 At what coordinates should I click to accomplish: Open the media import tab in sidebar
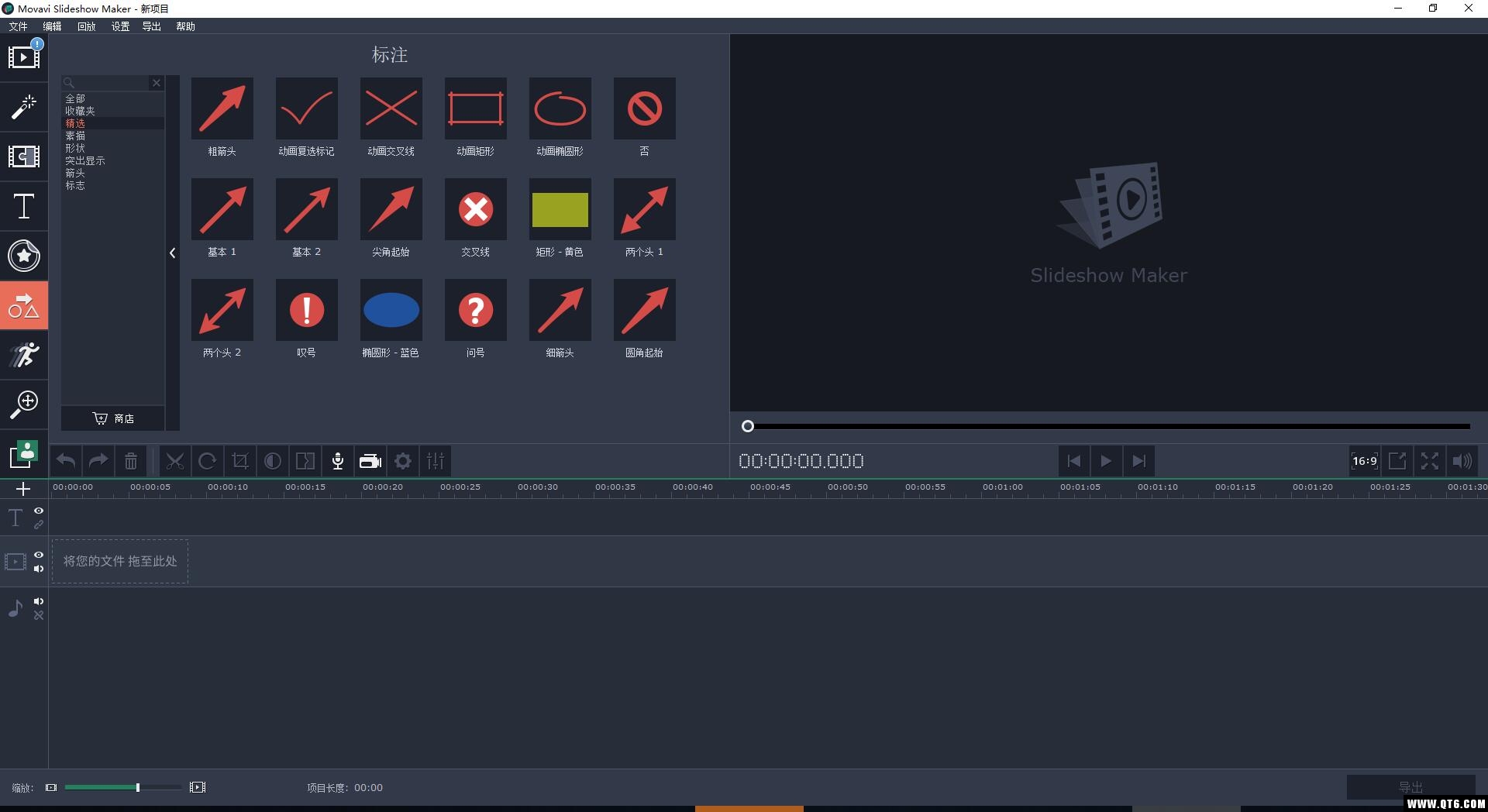(24, 57)
